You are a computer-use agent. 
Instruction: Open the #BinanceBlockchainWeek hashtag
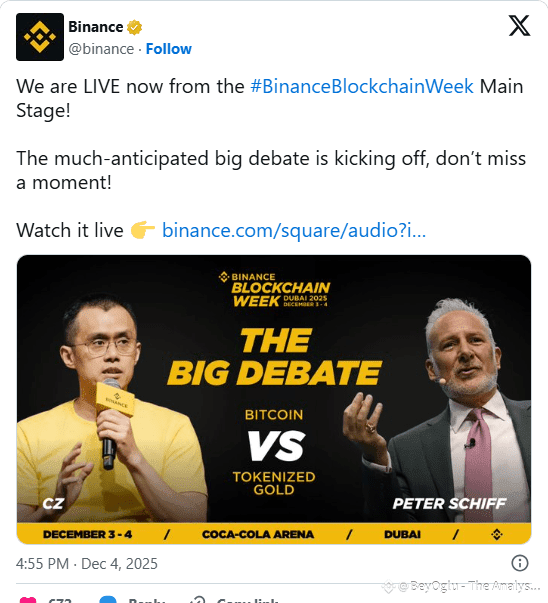point(361,86)
